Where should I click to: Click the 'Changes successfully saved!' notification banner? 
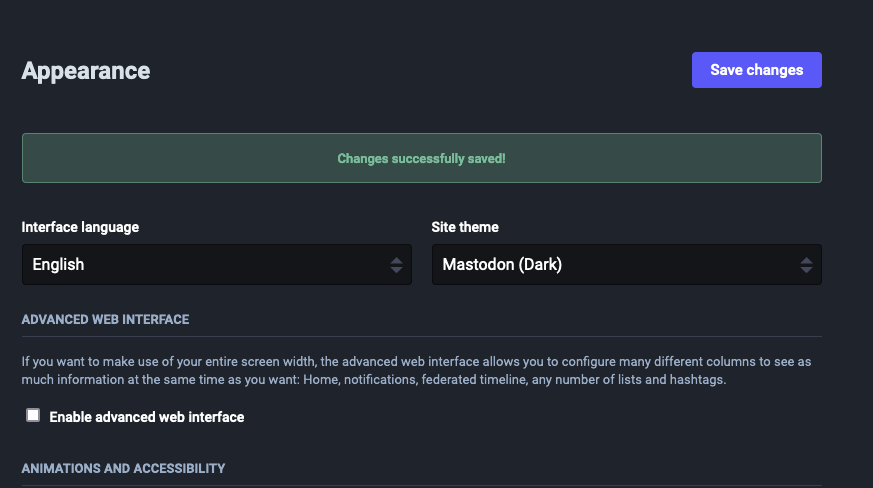click(421, 158)
